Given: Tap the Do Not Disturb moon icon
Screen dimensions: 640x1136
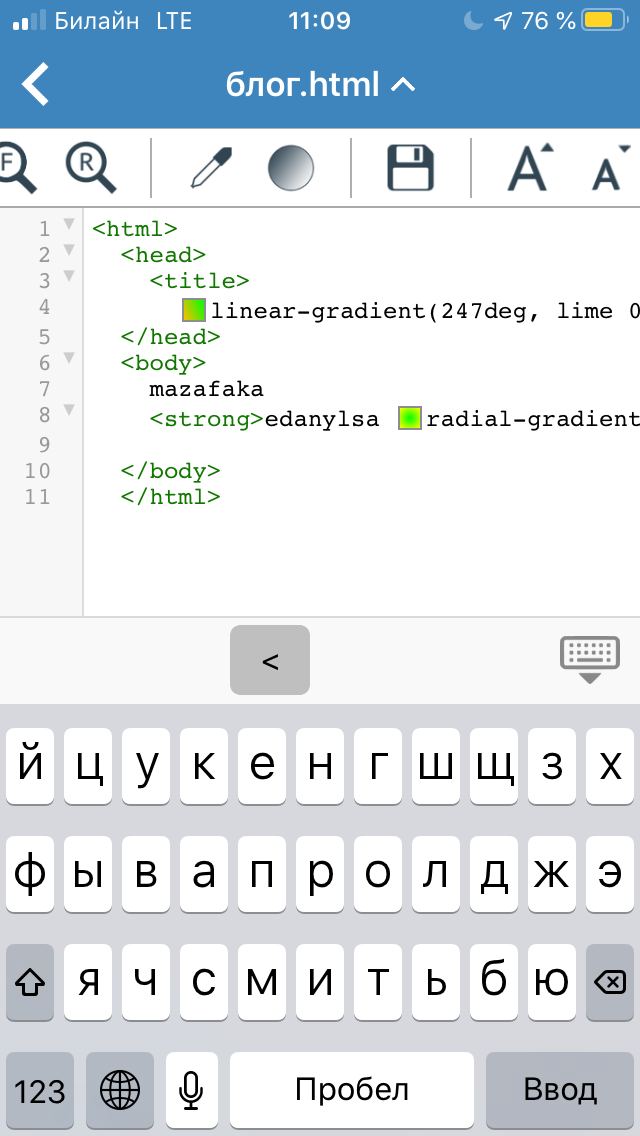Looking at the screenshot, I should click(x=473, y=21).
